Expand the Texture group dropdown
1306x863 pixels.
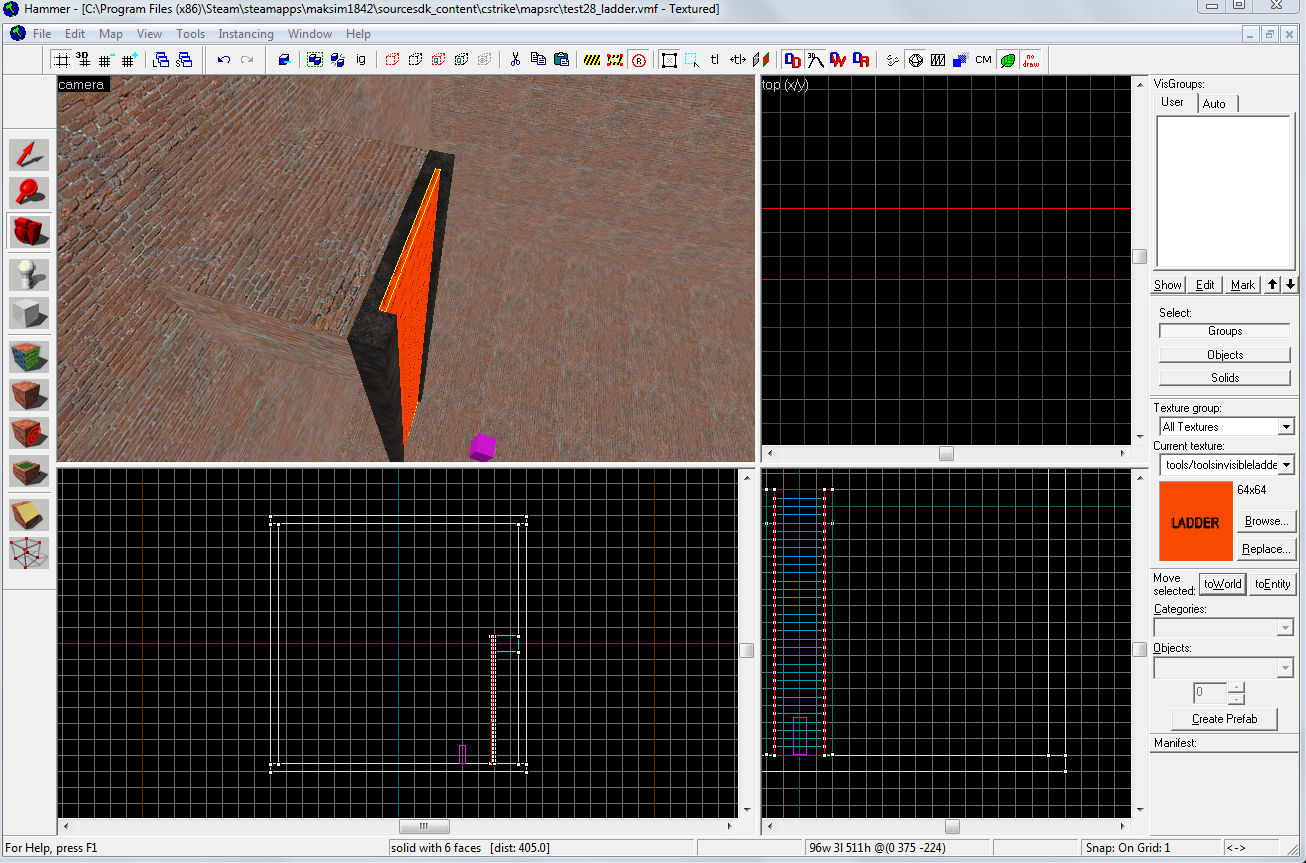pyautogui.click(x=1286, y=427)
